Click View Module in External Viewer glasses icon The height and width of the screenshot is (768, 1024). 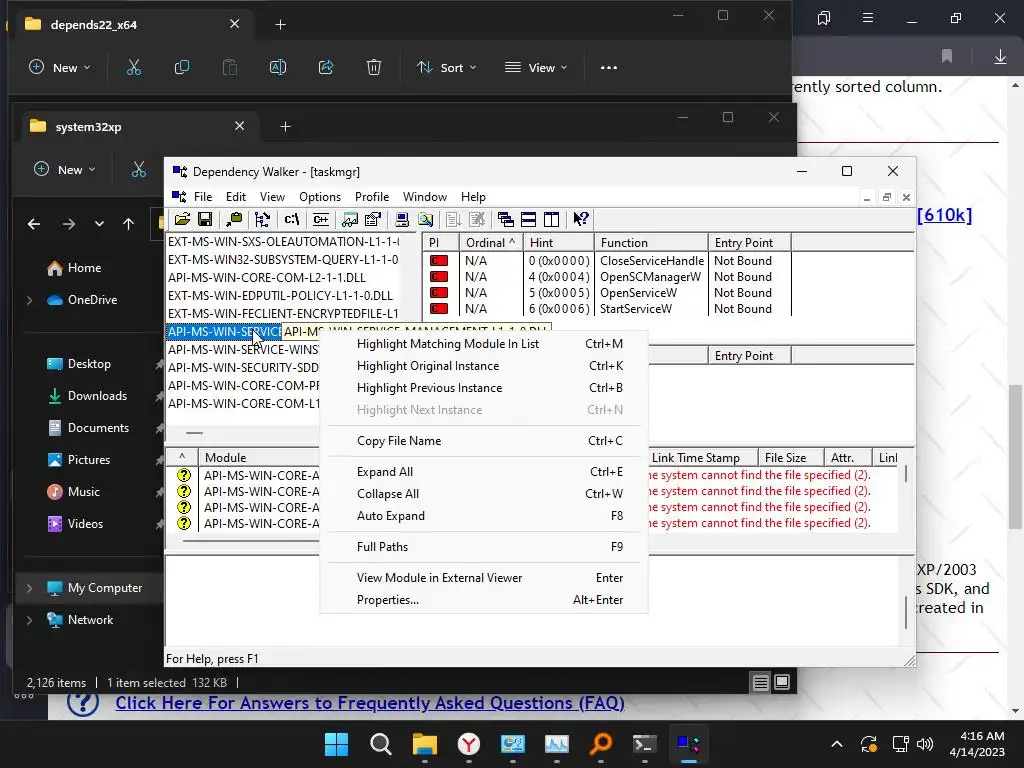[349, 219]
